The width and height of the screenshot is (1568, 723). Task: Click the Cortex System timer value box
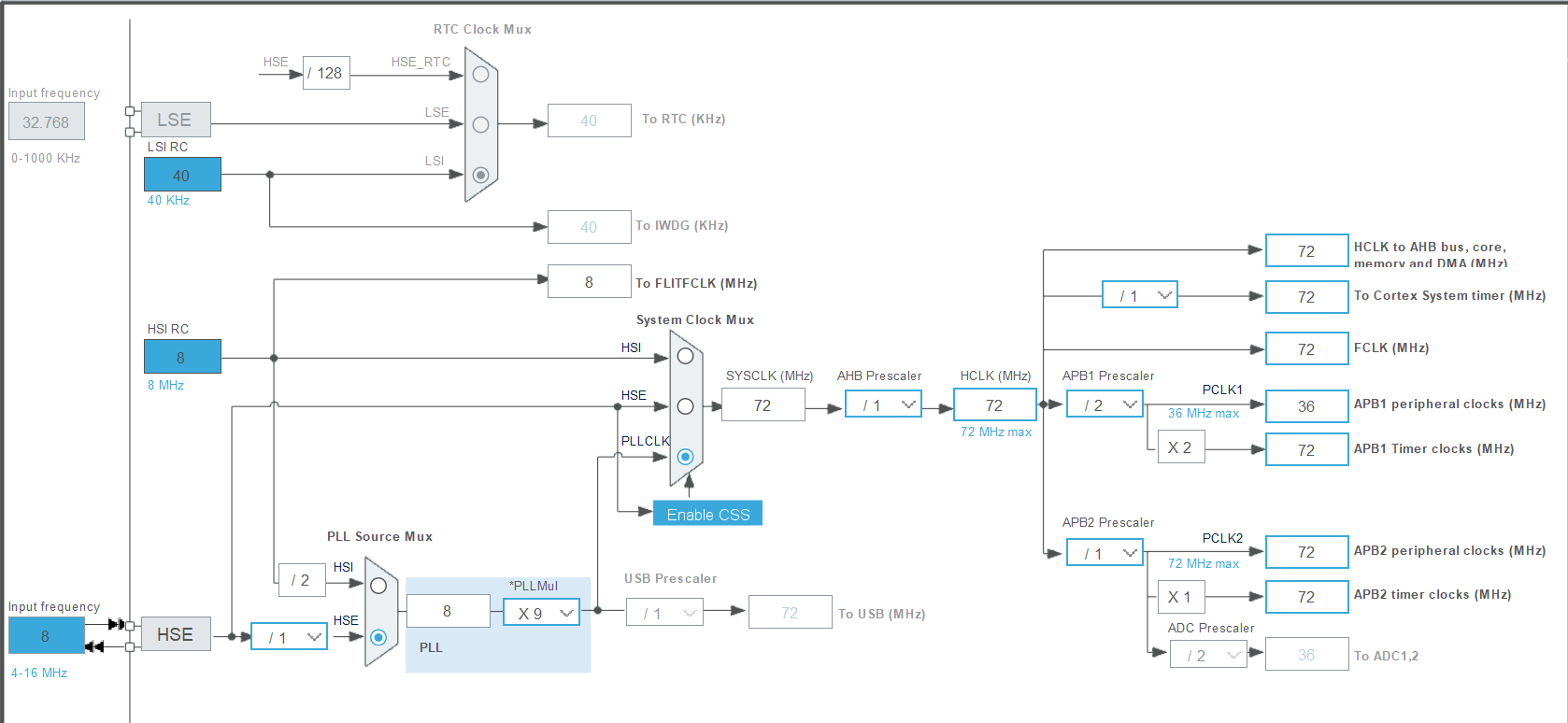click(1306, 296)
